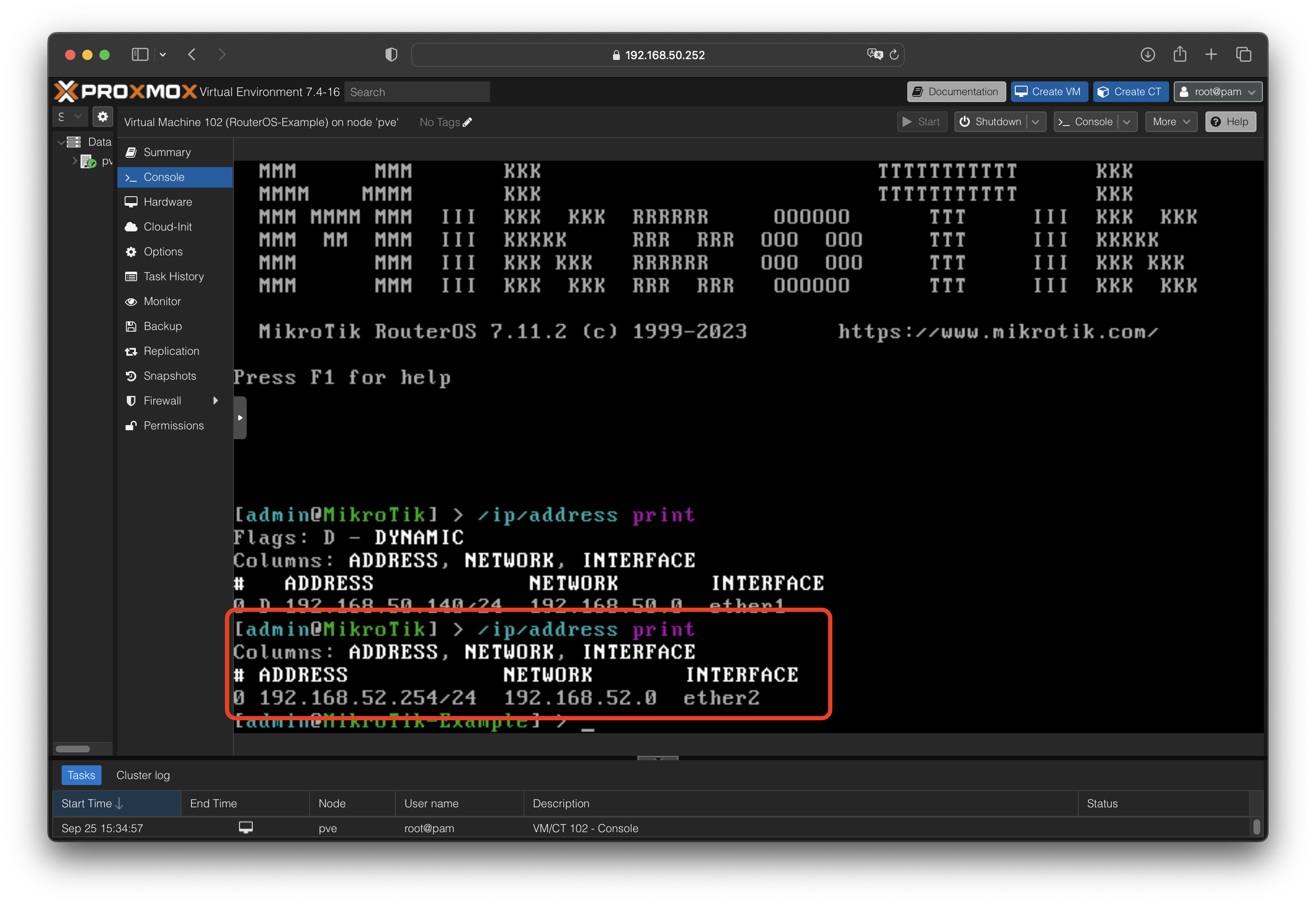This screenshot has height=905, width=1316.
Task: Expand the root@pam user menu
Action: [1217, 92]
